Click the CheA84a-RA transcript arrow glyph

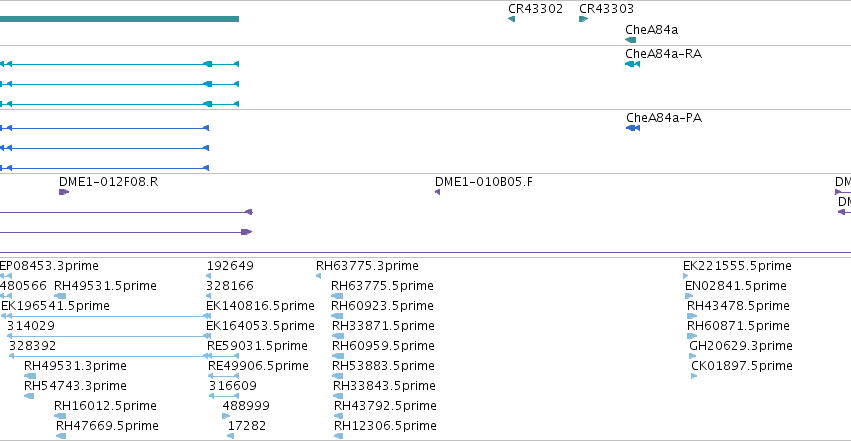point(632,64)
